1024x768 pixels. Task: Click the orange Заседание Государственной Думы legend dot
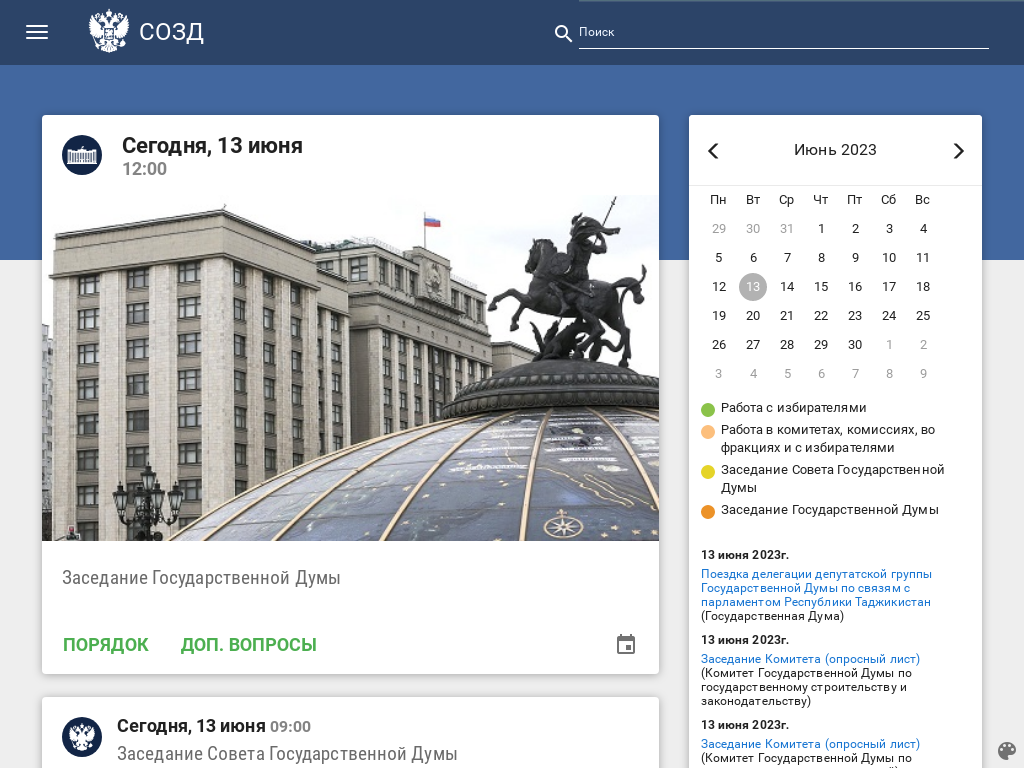pyautogui.click(x=708, y=511)
